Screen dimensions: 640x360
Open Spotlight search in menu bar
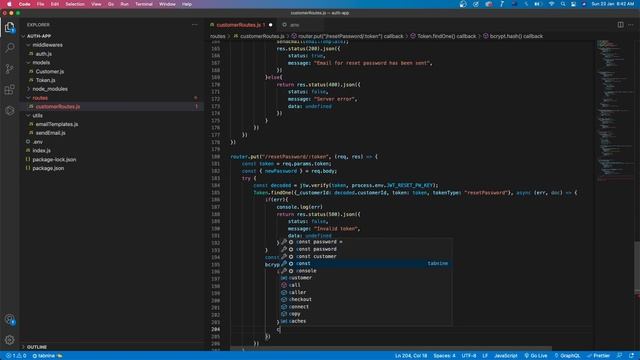pyautogui.click(x=563, y=4)
